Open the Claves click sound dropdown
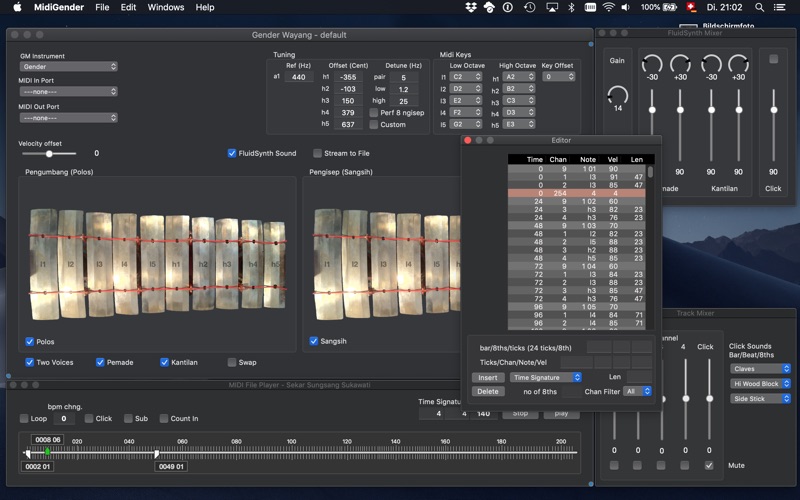Image resolution: width=800 pixels, height=500 pixels. (760, 368)
